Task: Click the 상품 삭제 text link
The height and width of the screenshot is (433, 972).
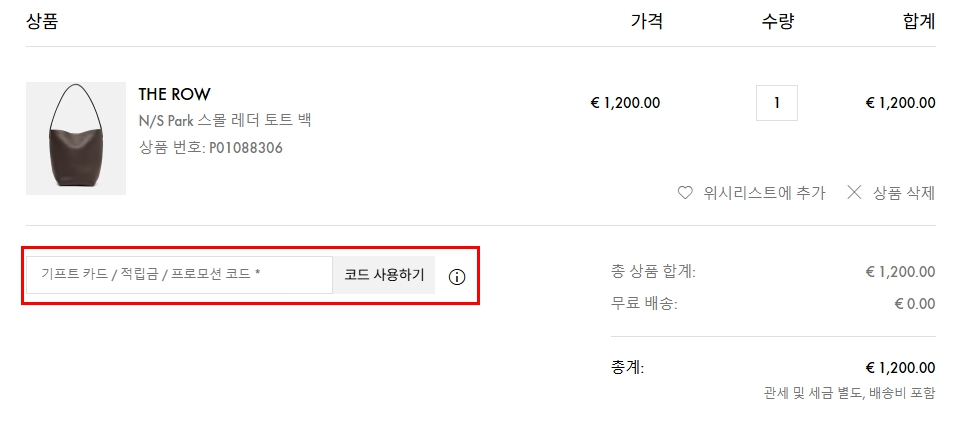Action: 903,193
